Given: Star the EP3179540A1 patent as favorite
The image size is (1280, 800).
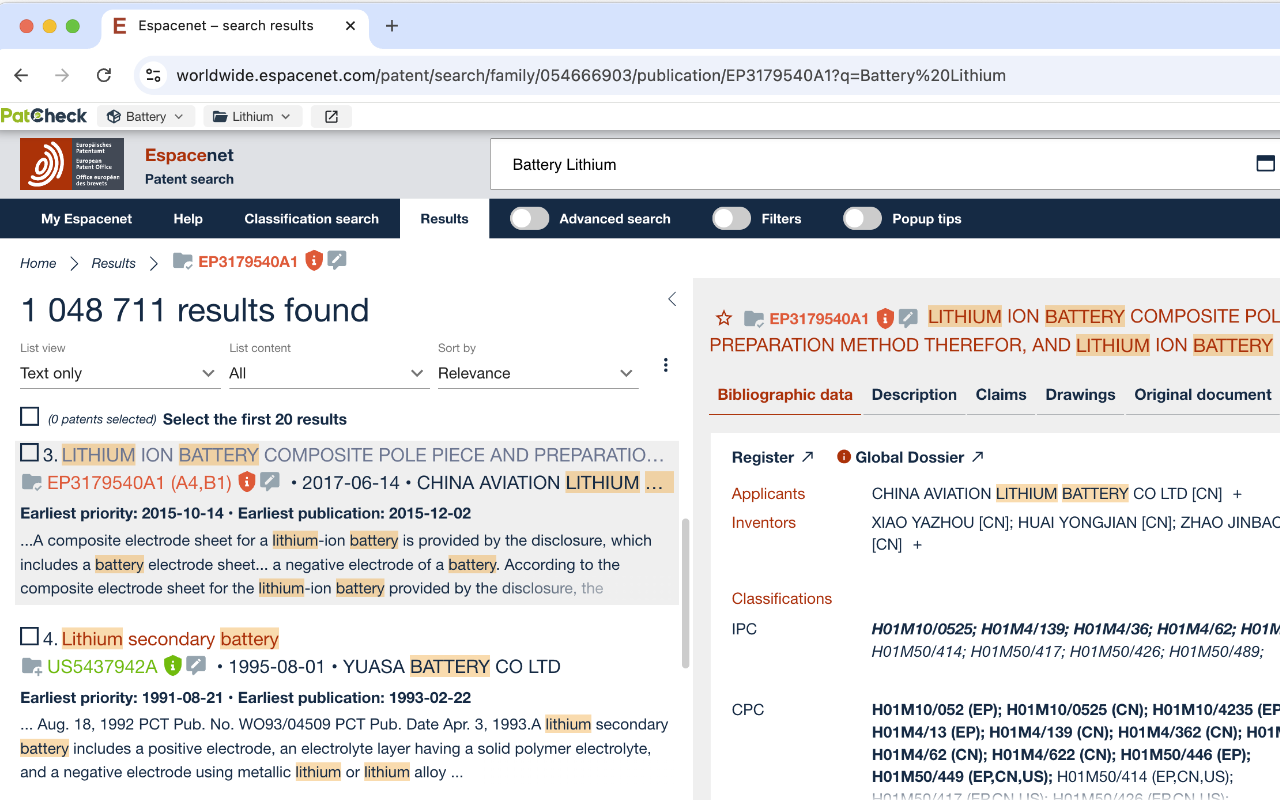Looking at the screenshot, I should coord(724,318).
